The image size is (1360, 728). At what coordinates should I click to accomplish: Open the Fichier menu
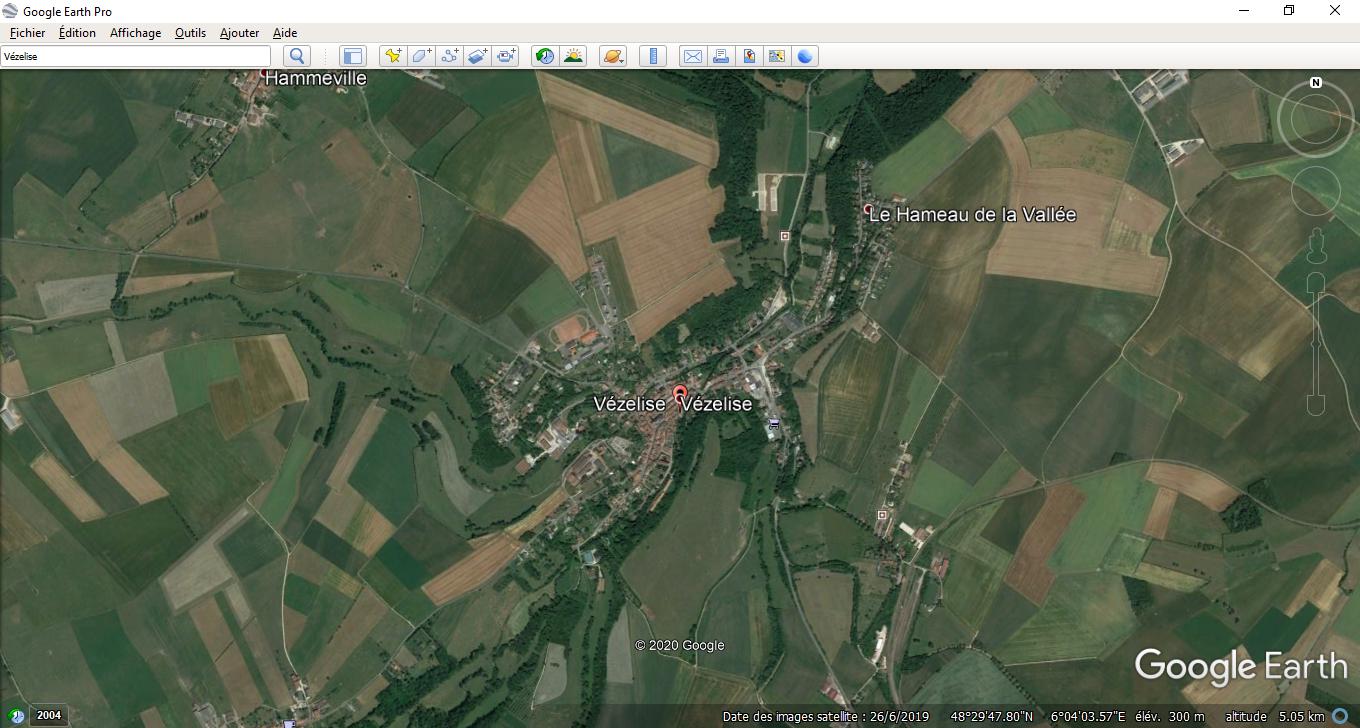point(27,33)
